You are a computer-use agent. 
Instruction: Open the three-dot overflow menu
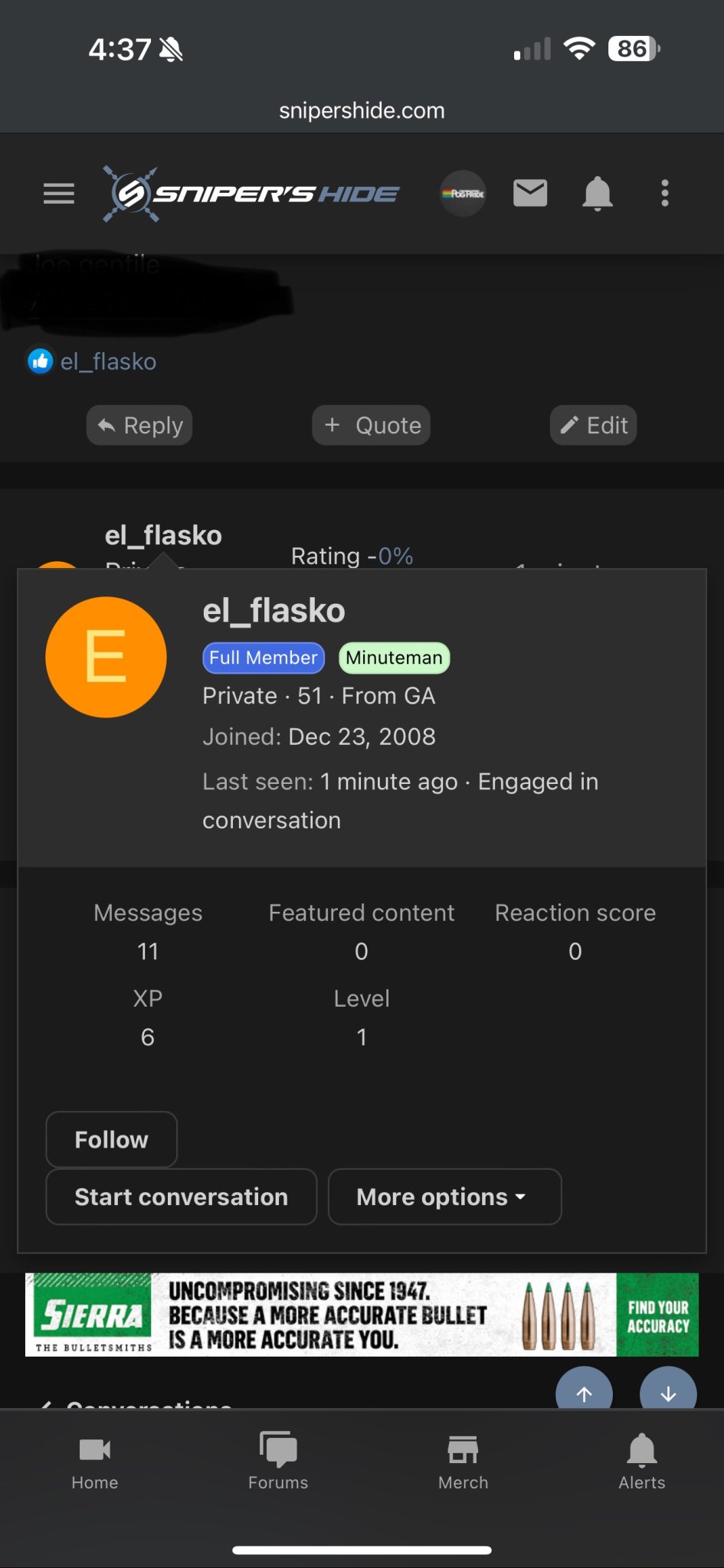(x=665, y=194)
